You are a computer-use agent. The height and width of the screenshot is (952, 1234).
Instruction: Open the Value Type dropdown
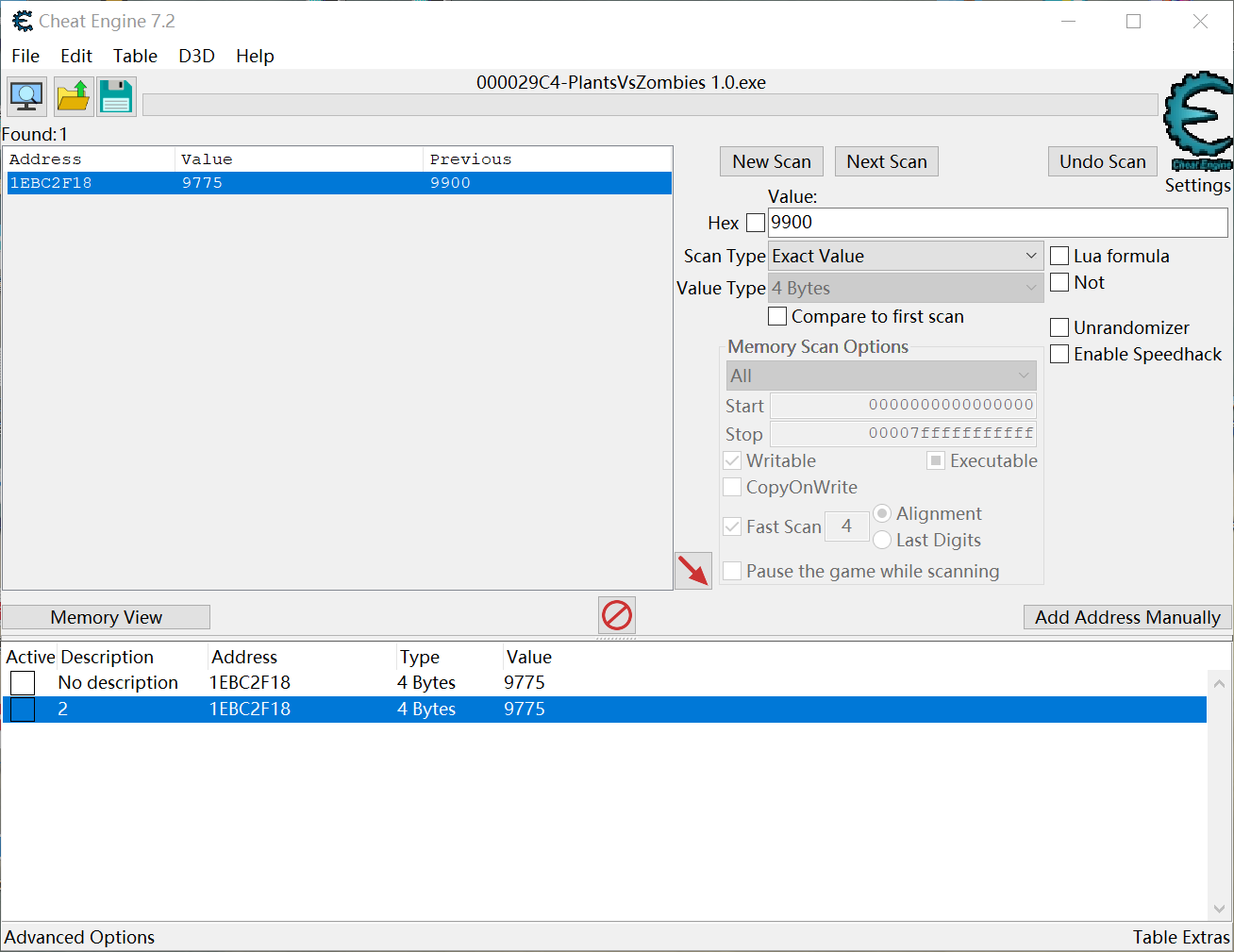[906, 288]
